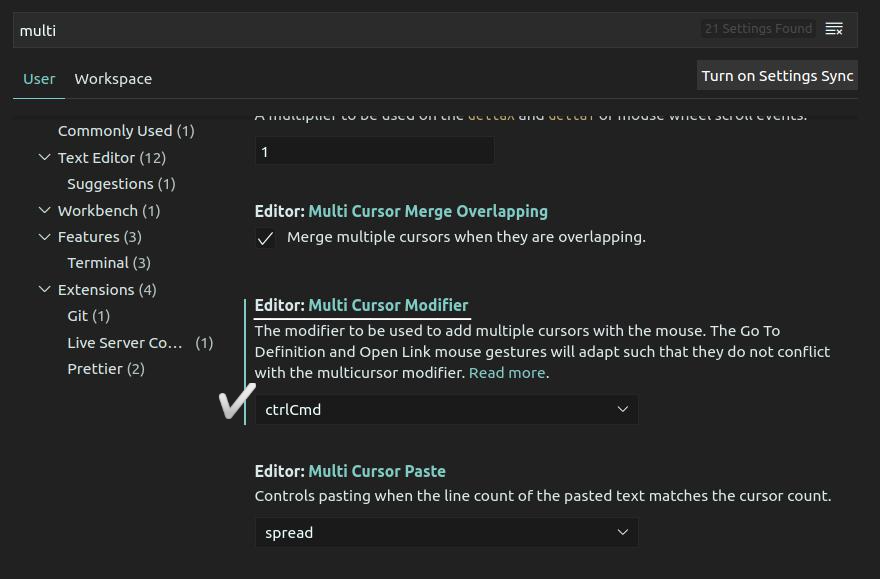Select Suggestions (1) subcategory
880x579 pixels.
(x=121, y=184)
